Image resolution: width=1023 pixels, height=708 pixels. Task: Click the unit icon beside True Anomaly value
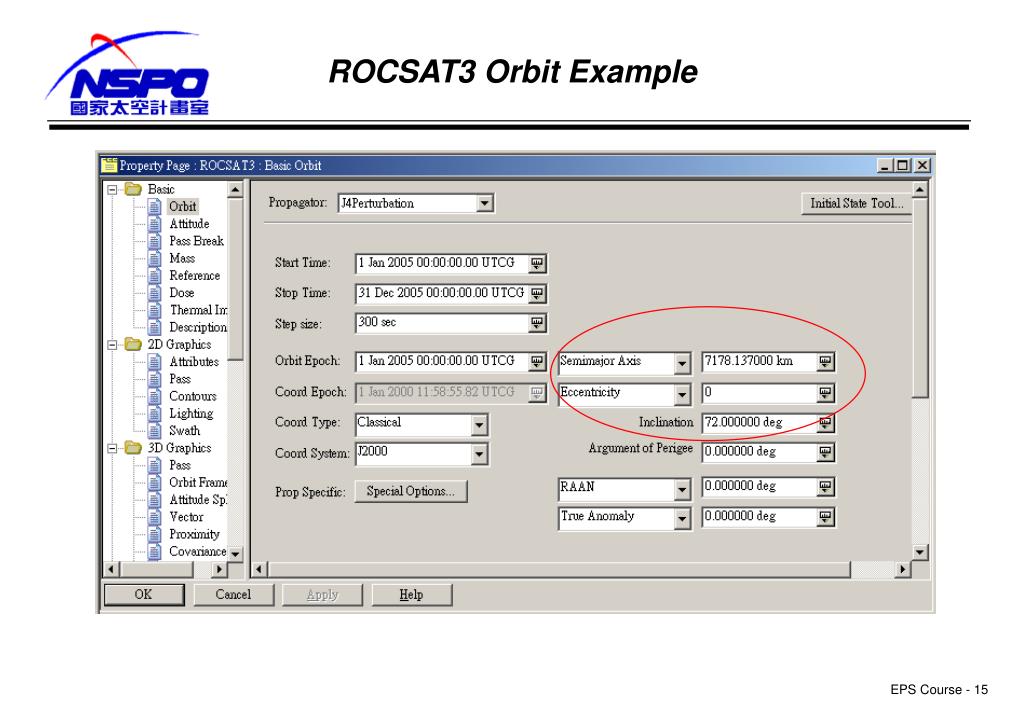pos(825,517)
